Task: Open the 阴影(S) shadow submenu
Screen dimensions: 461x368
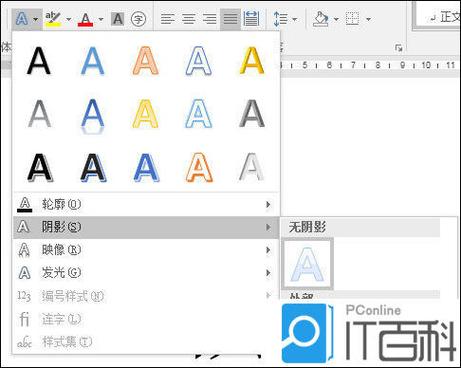Action: 146,227
